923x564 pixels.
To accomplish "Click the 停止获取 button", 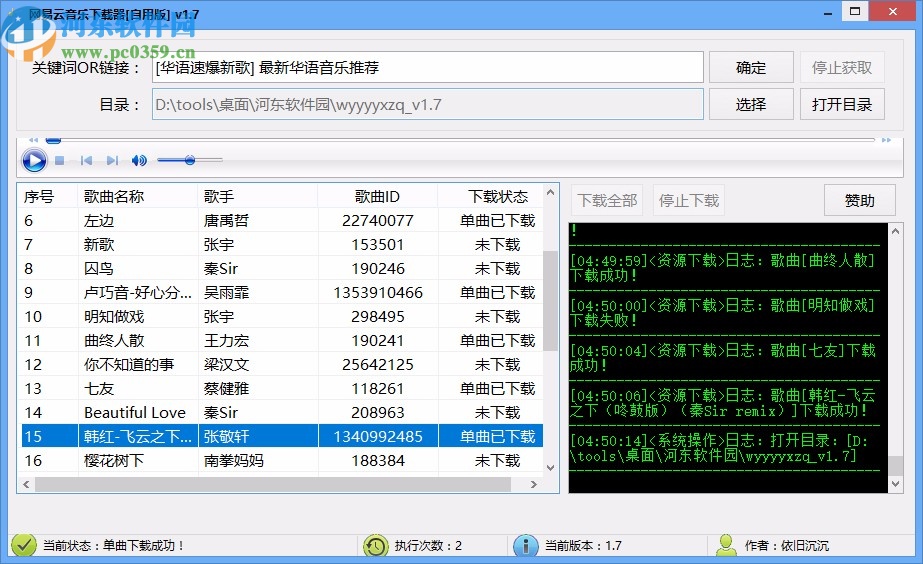I will [x=842, y=68].
